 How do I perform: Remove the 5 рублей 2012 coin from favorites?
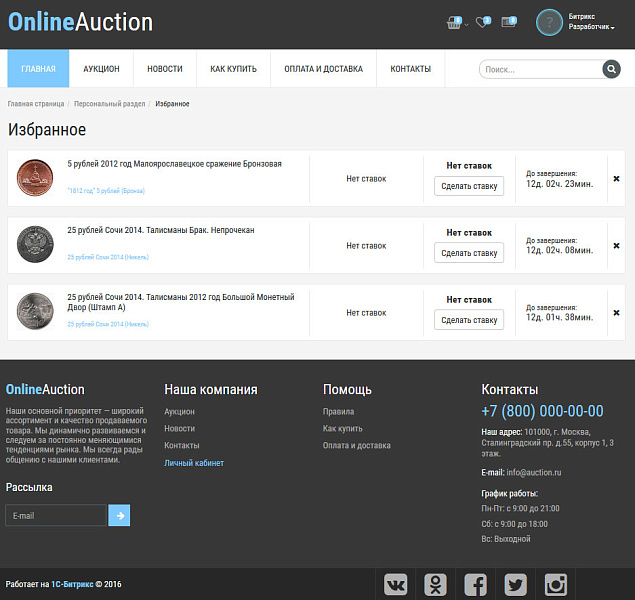616,179
